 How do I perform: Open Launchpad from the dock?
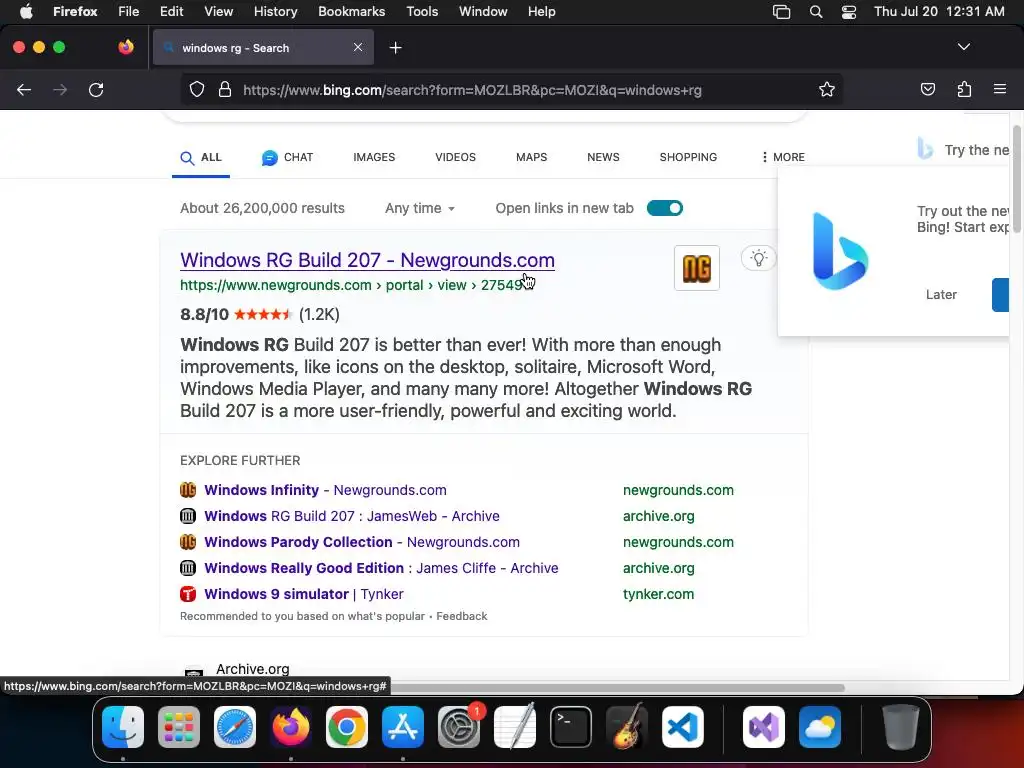[x=179, y=727]
